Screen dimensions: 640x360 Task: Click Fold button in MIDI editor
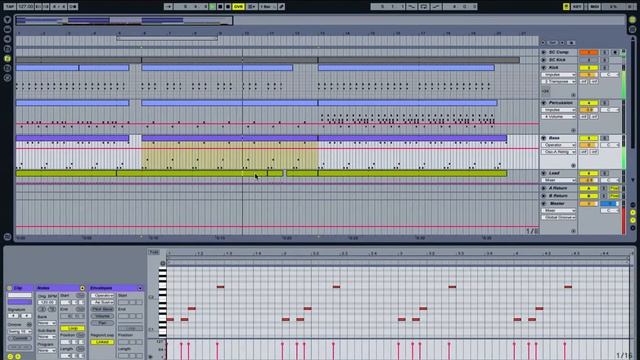154,252
